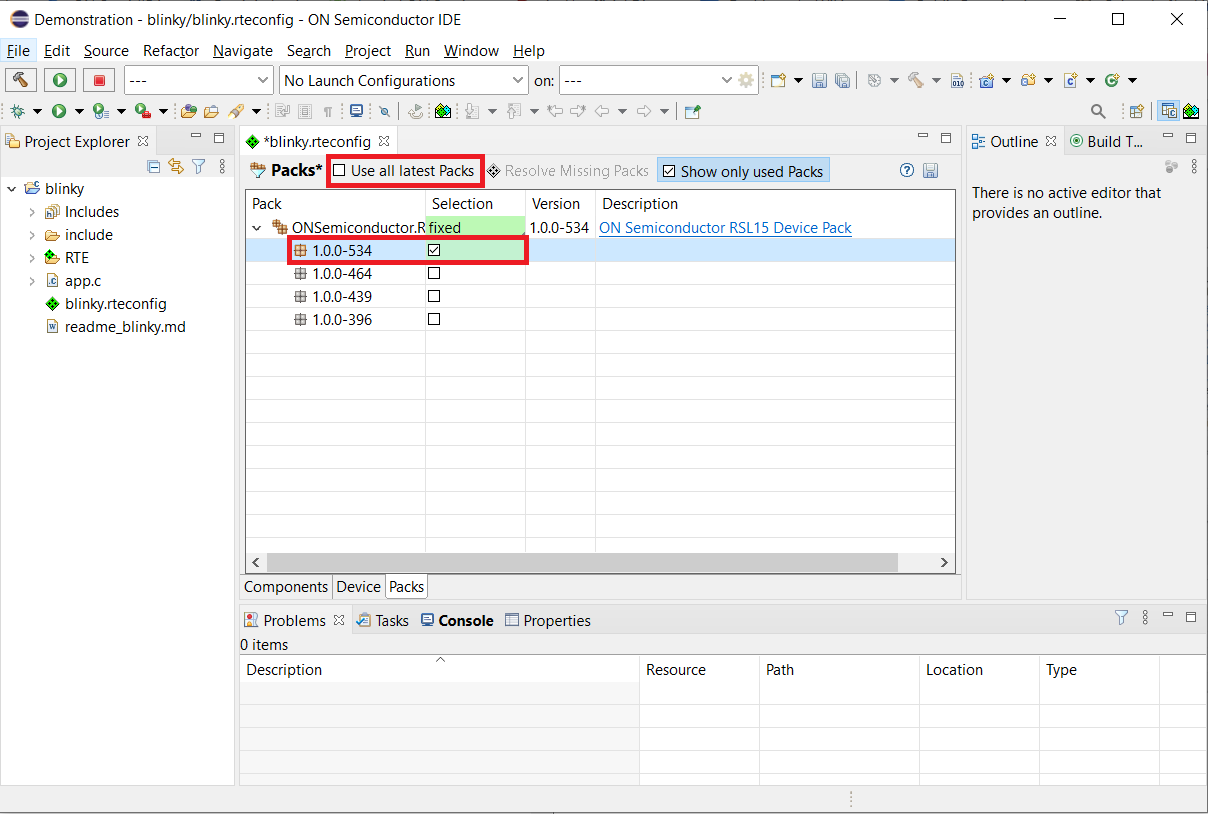Open the ON Semiconductor RSL15 Device Pack link
Image resolution: width=1208 pixels, height=814 pixels.
[x=724, y=228]
